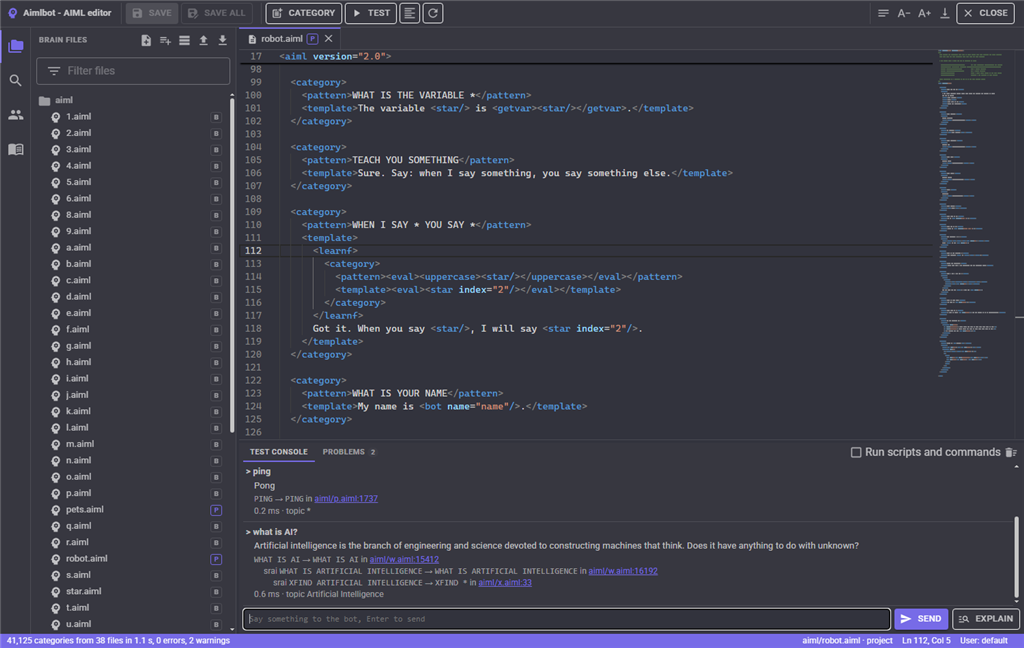The width and height of the screenshot is (1024, 648).
Task: Open u.aiml in the file tree
Action: pyautogui.click(x=78, y=624)
